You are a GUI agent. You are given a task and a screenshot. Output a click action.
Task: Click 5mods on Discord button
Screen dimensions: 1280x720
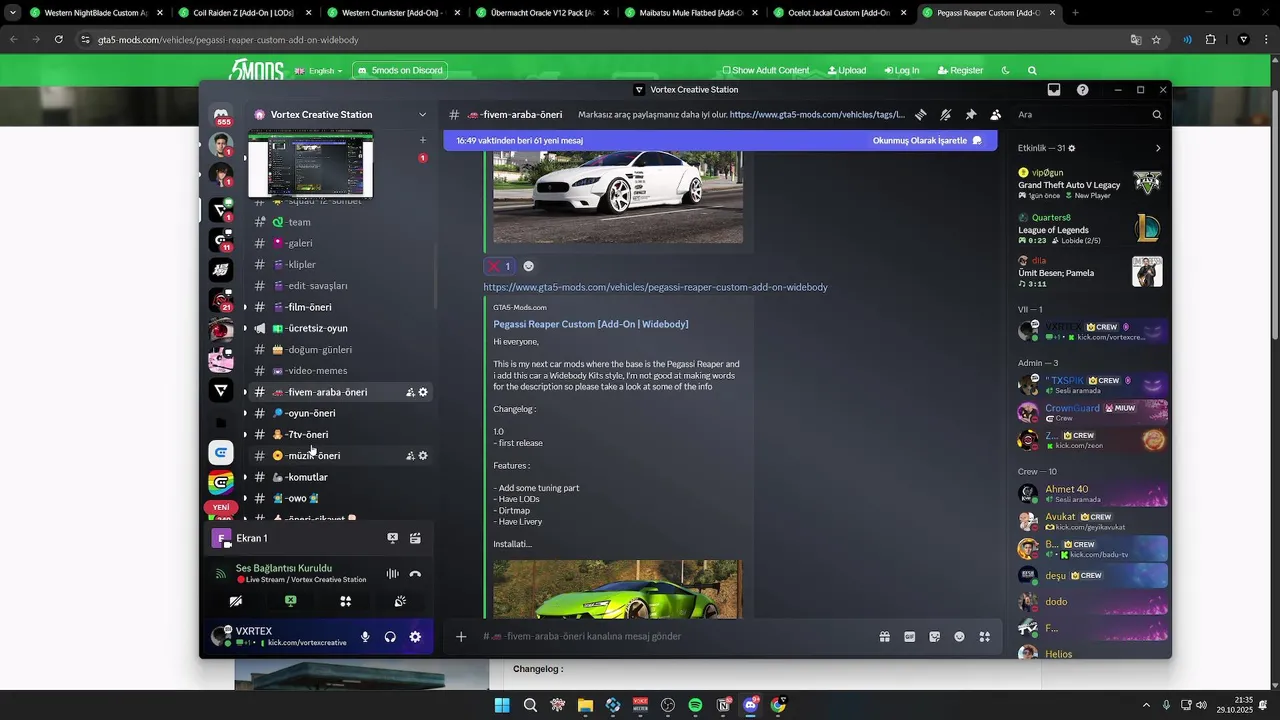[398, 71]
